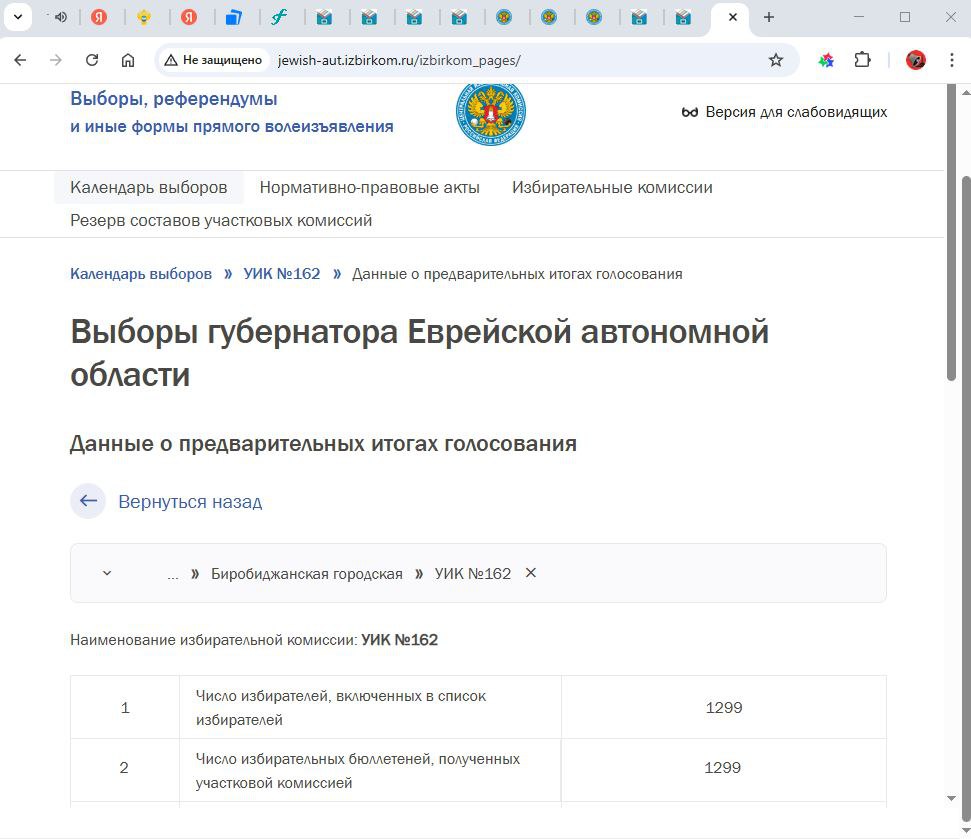The width and height of the screenshot is (971, 839).
Task: Click the page heading 'Выборы губернатора Еврейской автономной области'
Action: click(419, 353)
